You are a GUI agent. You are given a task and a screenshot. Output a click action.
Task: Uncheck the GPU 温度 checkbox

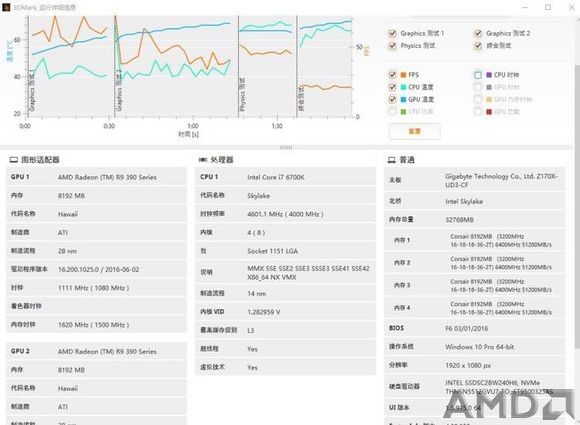click(x=392, y=99)
